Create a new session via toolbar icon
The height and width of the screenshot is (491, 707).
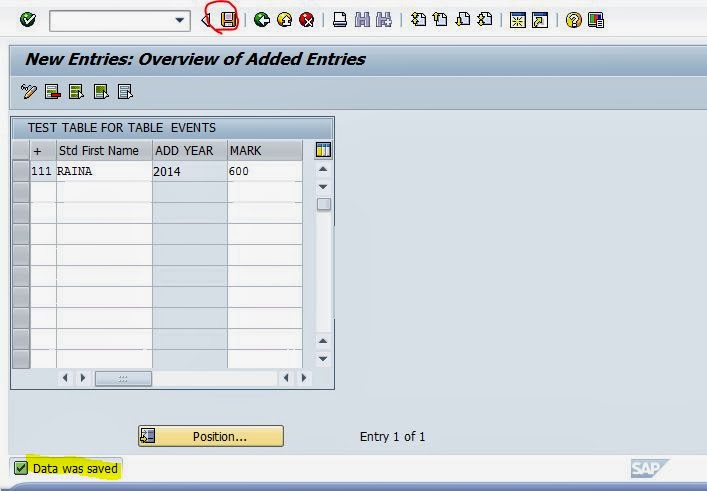(518, 20)
